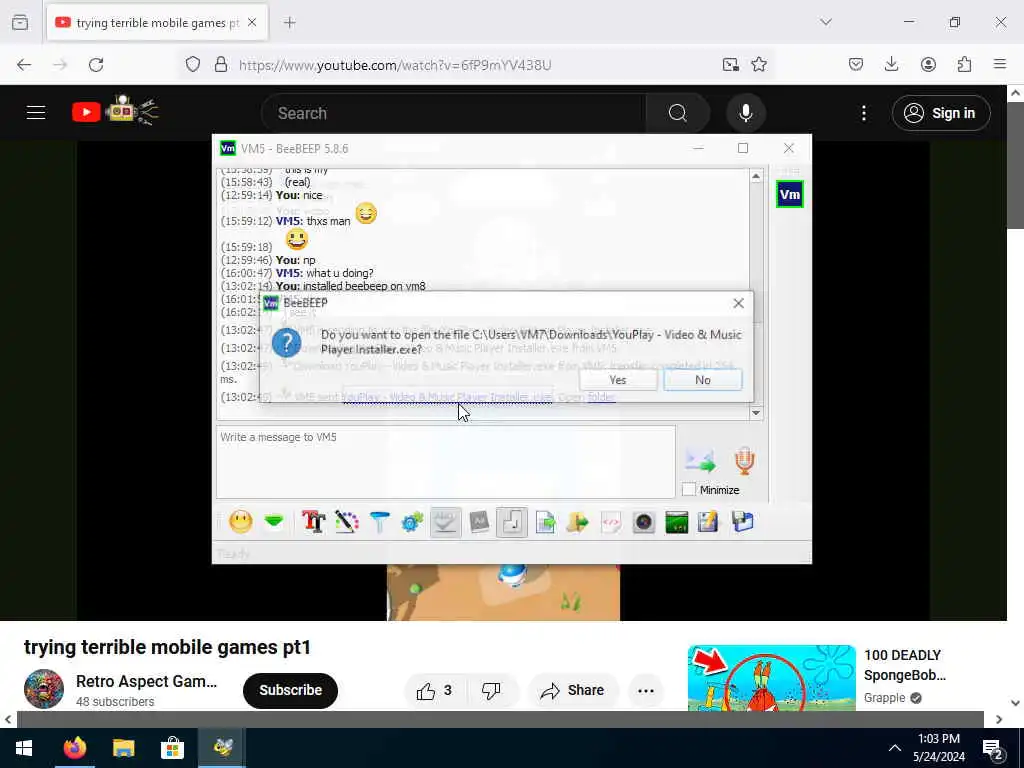Click the Vm user avatar in BeeBEEP sidebar
This screenshot has height=768, width=1024.
click(x=790, y=195)
